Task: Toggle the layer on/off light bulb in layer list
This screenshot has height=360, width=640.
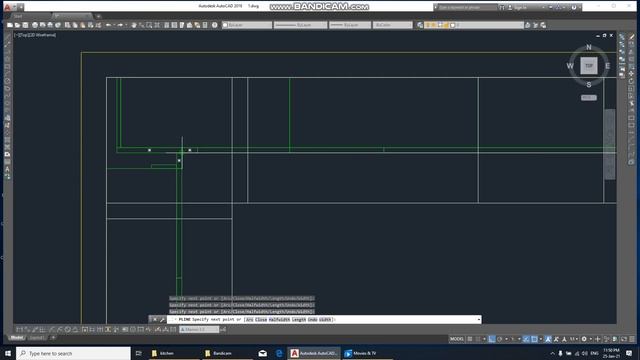Action: (427, 25)
